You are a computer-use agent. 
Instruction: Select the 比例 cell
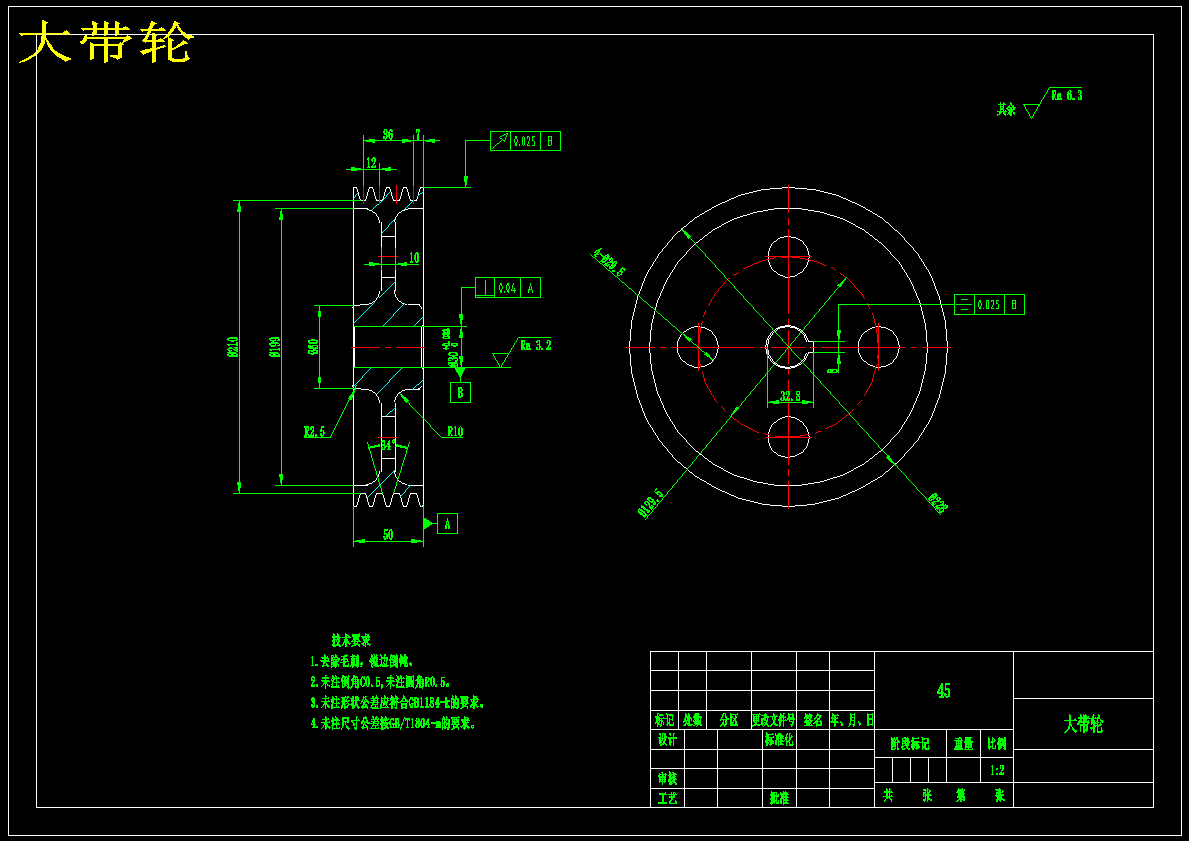coord(996,744)
